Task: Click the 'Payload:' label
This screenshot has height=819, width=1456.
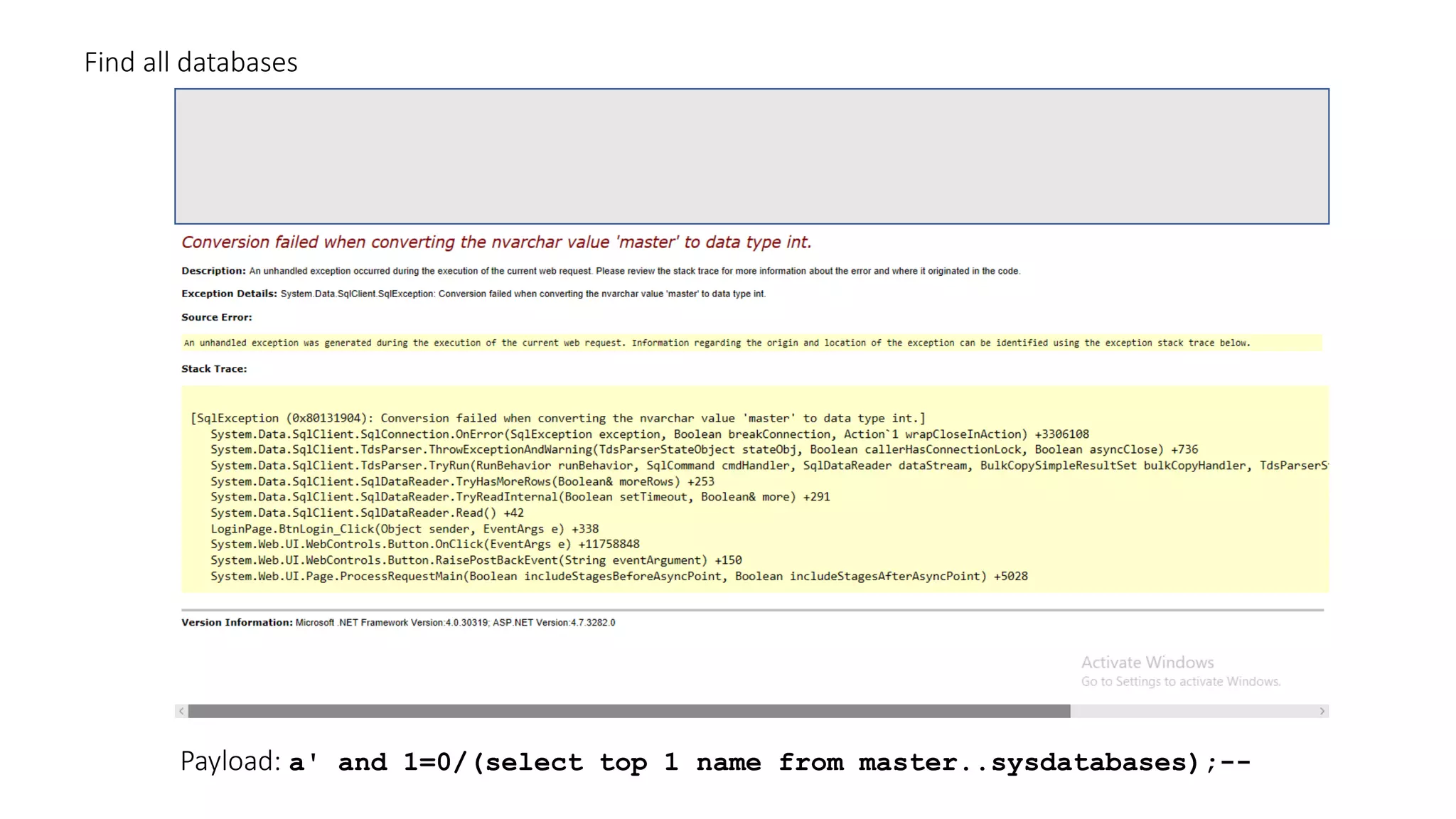Action: pyautogui.click(x=231, y=761)
